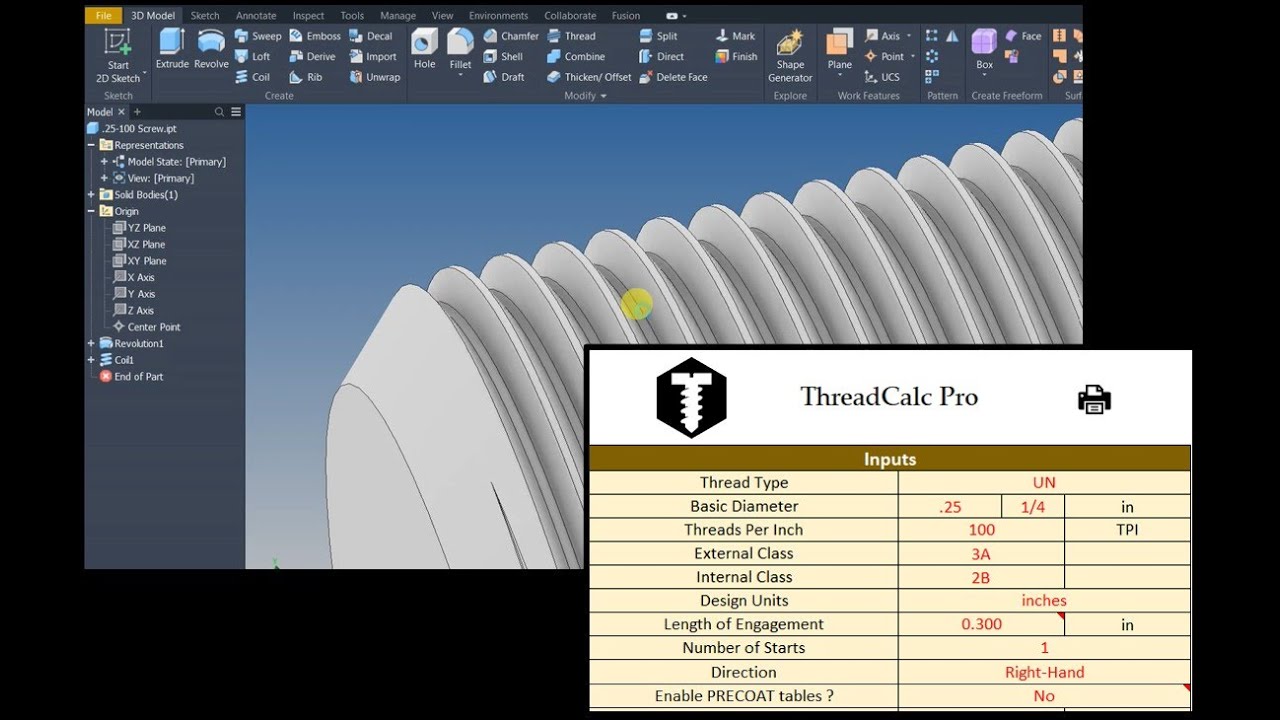Search the model browser

[x=219, y=112]
